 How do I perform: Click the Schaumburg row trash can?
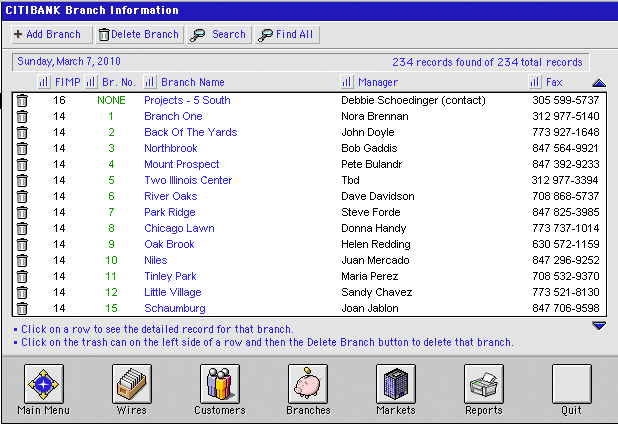pyautogui.click(x=22, y=308)
